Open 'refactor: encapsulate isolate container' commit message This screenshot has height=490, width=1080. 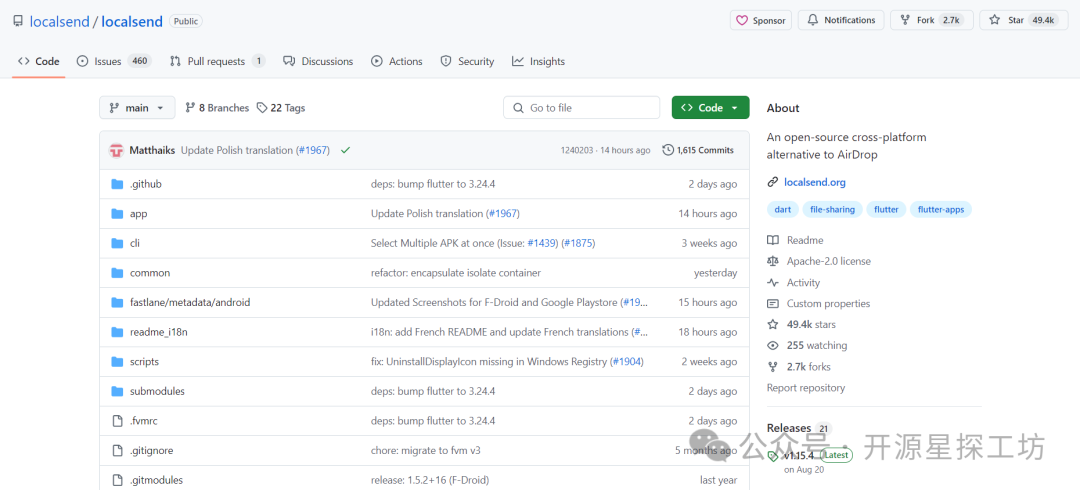[x=456, y=273]
